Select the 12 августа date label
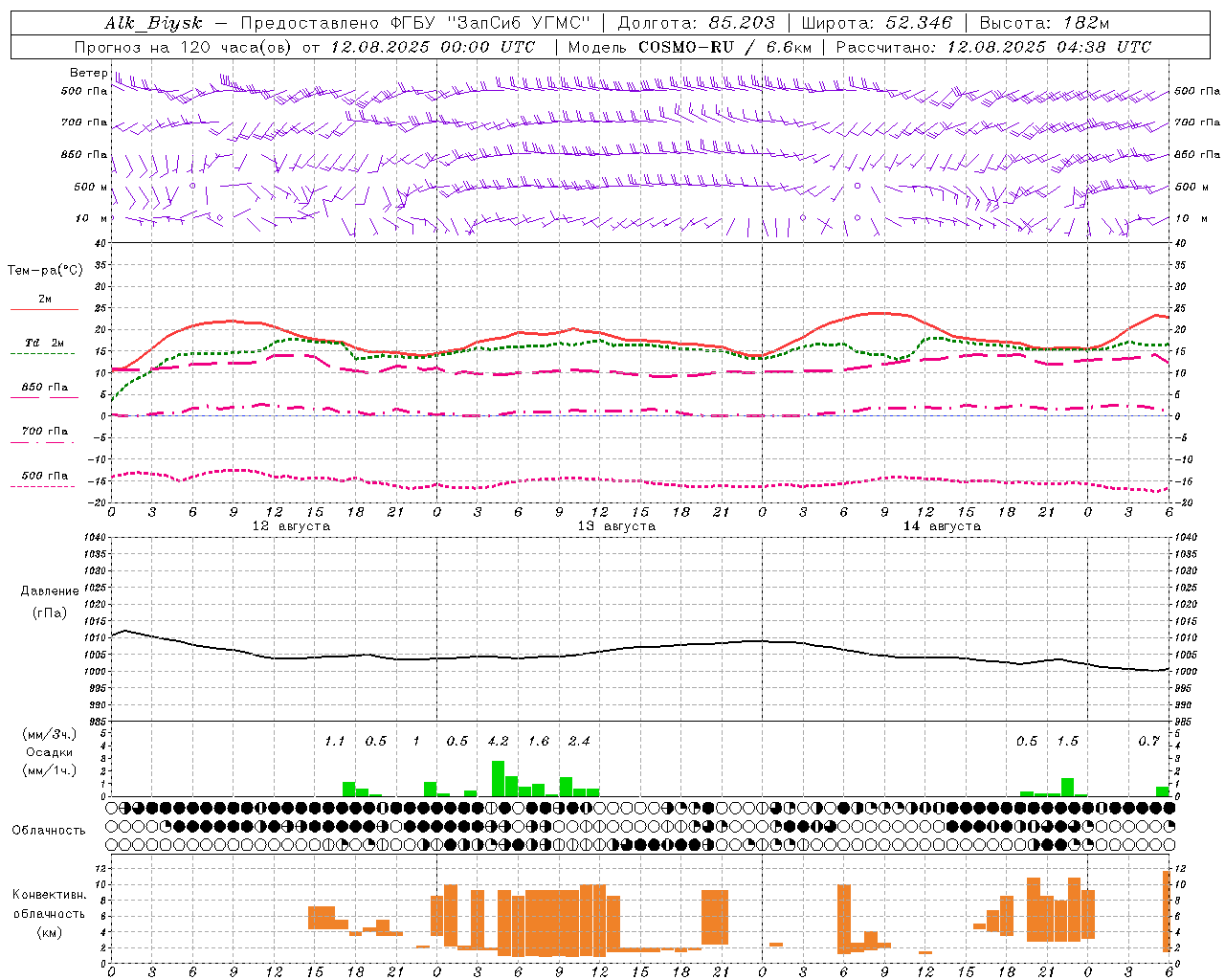This screenshot has height=980, width=1225. tap(291, 526)
